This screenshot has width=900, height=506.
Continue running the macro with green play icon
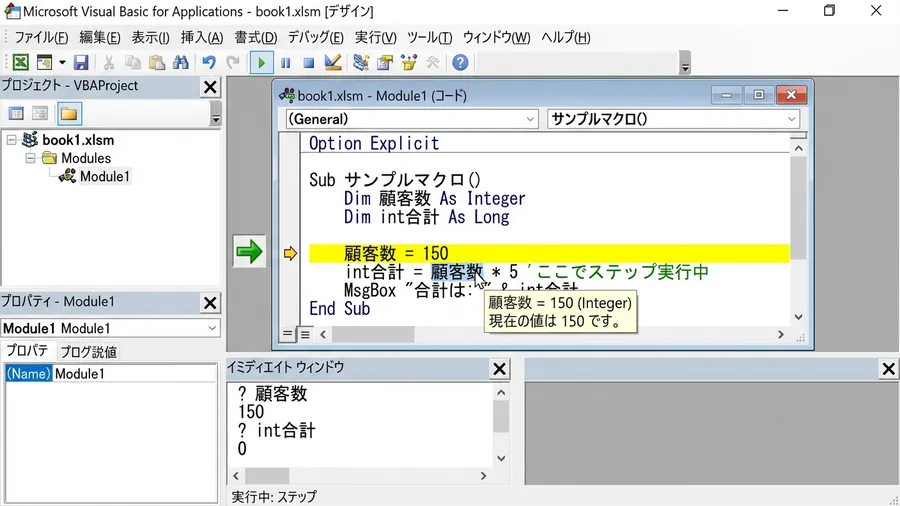tap(261, 62)
